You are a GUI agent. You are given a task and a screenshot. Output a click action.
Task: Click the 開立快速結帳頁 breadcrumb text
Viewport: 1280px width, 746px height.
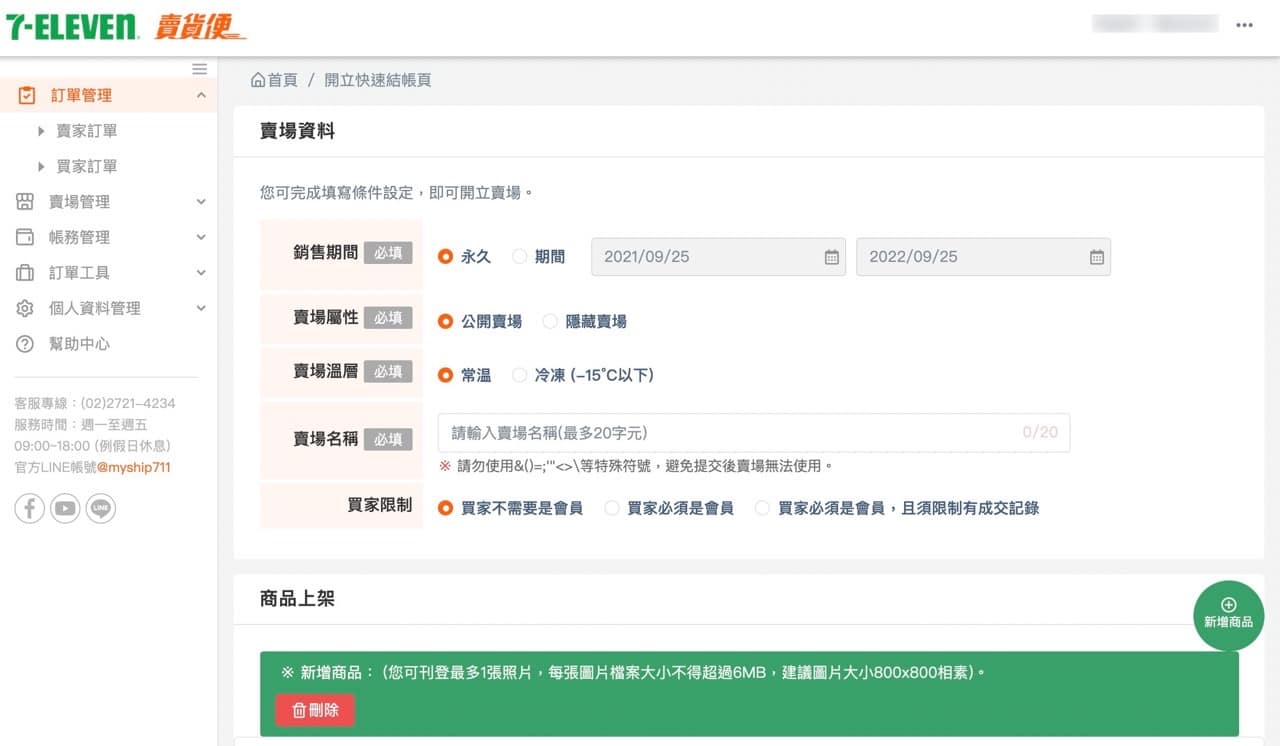[x=378, y=80]
